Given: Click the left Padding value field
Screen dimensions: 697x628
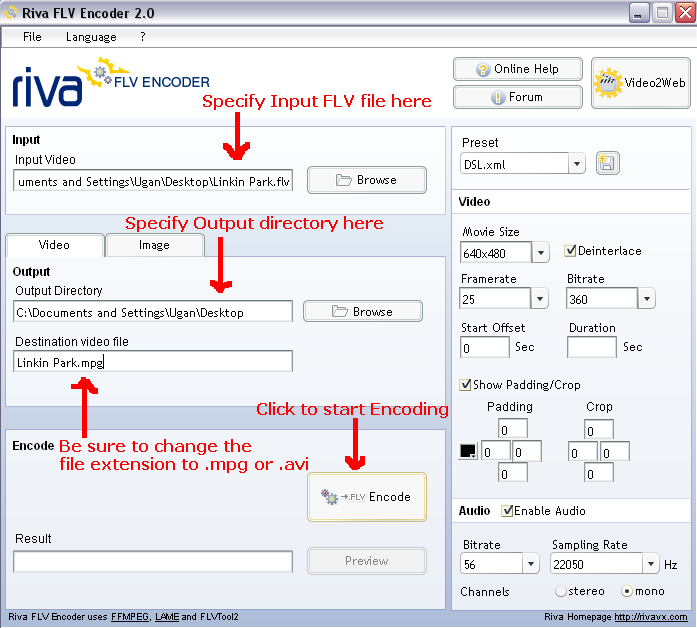Looking at the screenshot, I should tap(496, 451).
